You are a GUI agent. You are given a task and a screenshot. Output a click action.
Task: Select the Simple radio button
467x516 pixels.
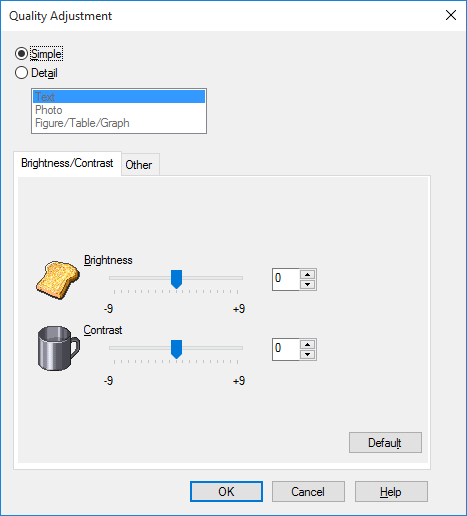pyautogui.click(x=21, y=54)
